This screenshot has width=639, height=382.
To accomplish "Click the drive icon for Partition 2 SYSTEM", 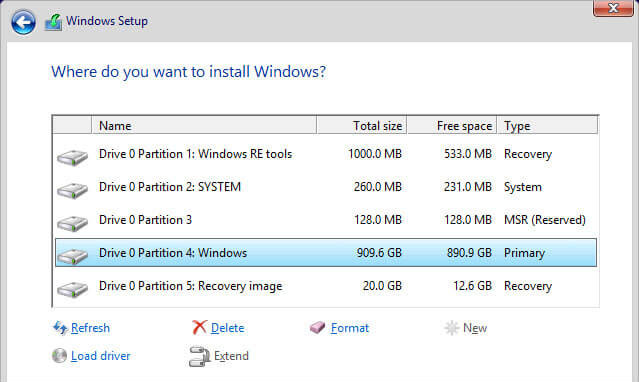I will tap(73, 190).
